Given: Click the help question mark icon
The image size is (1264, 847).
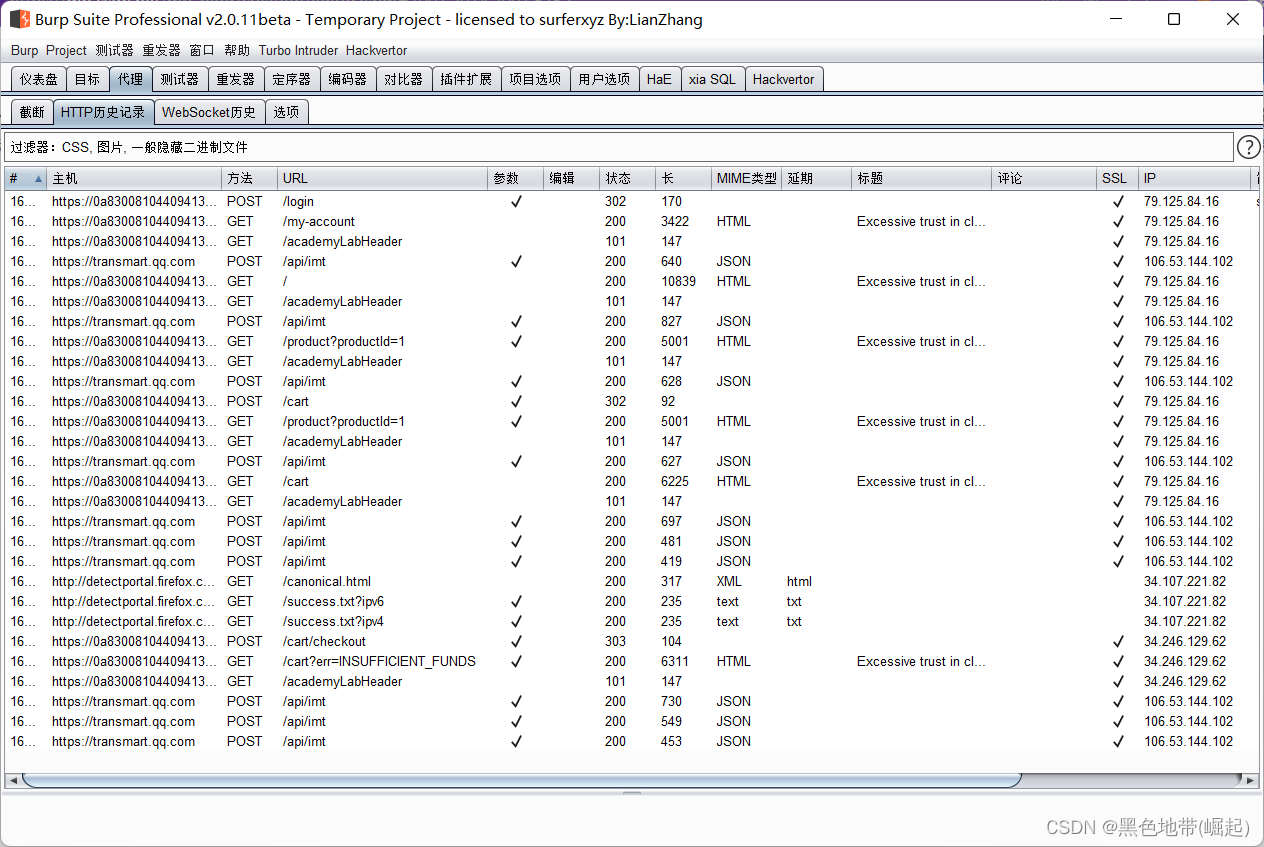Looking at the screenshot, I should (x=1249, y=148).
